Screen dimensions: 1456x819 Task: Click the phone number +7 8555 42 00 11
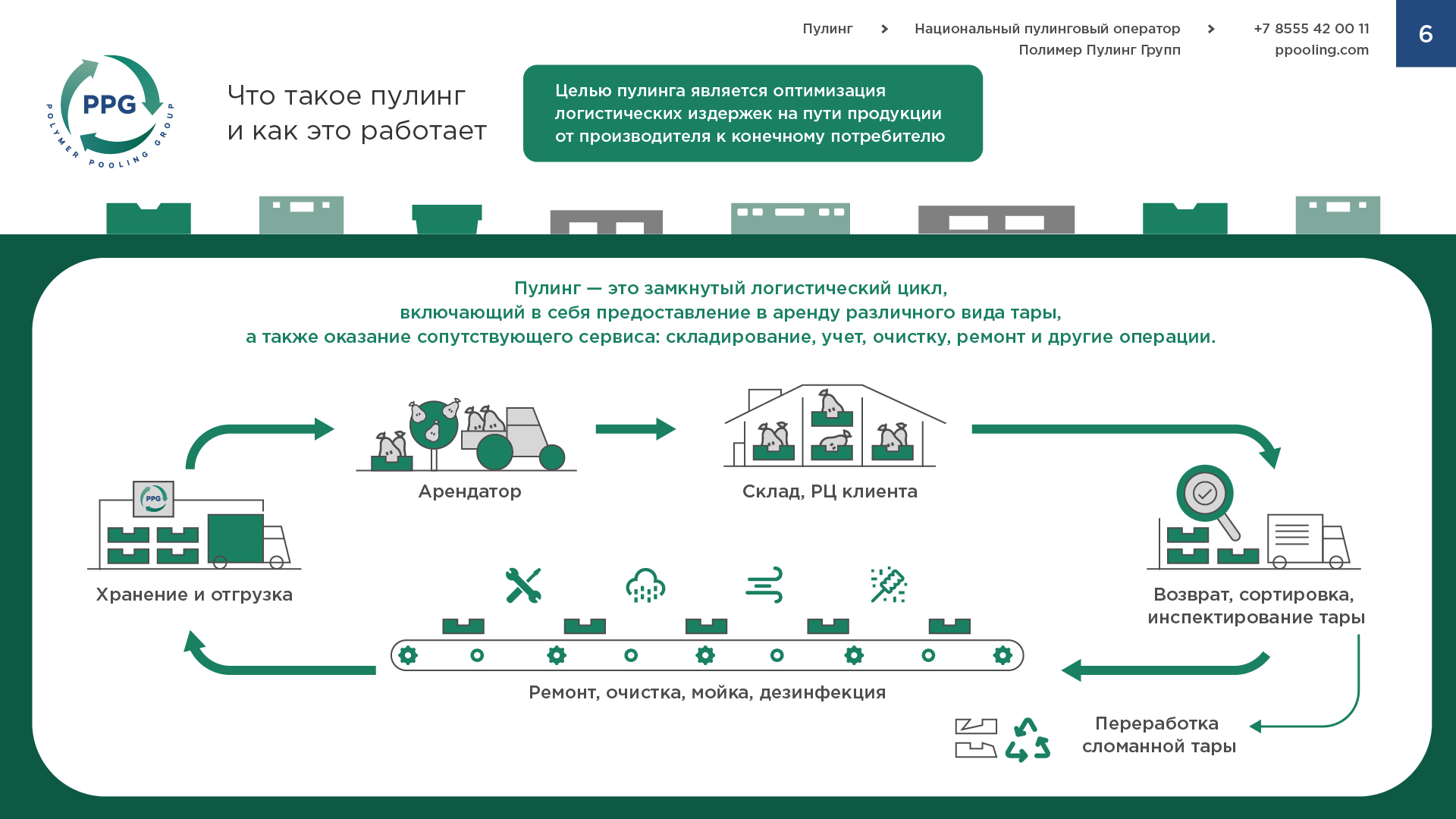click(1311, 29)
